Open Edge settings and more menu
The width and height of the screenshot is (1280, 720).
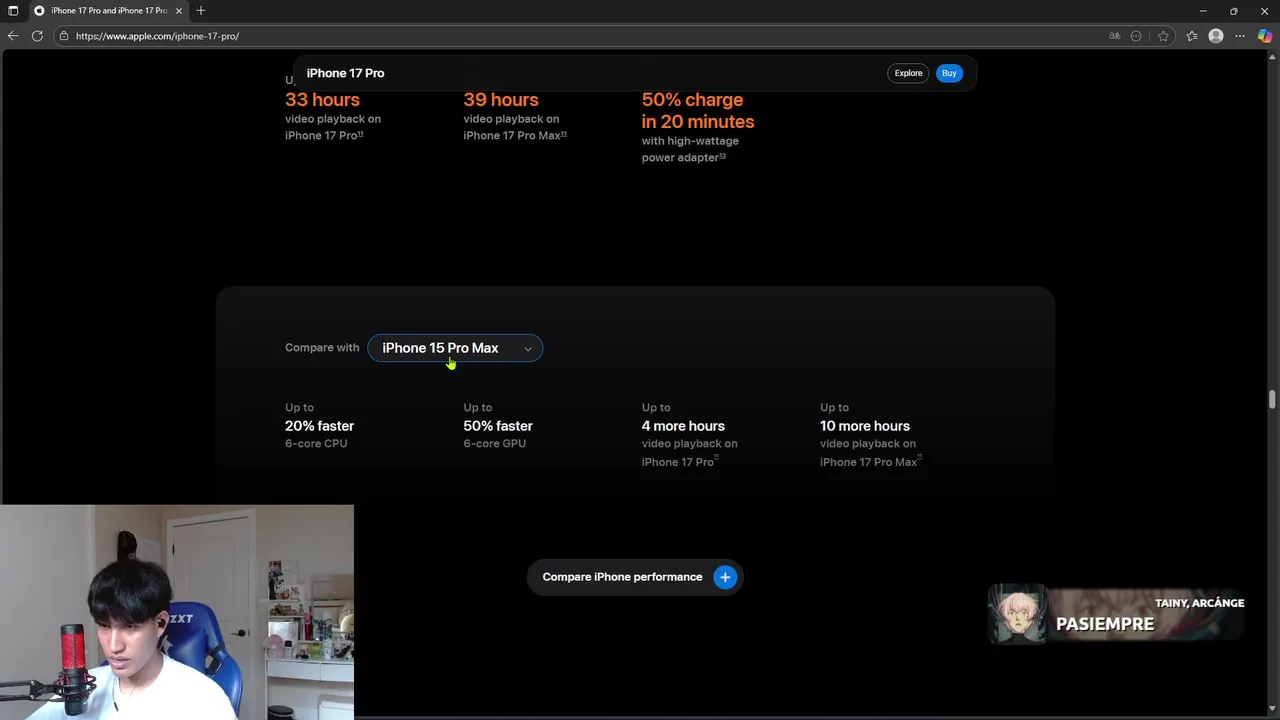pyautogui.click(x=1240, y=36)
